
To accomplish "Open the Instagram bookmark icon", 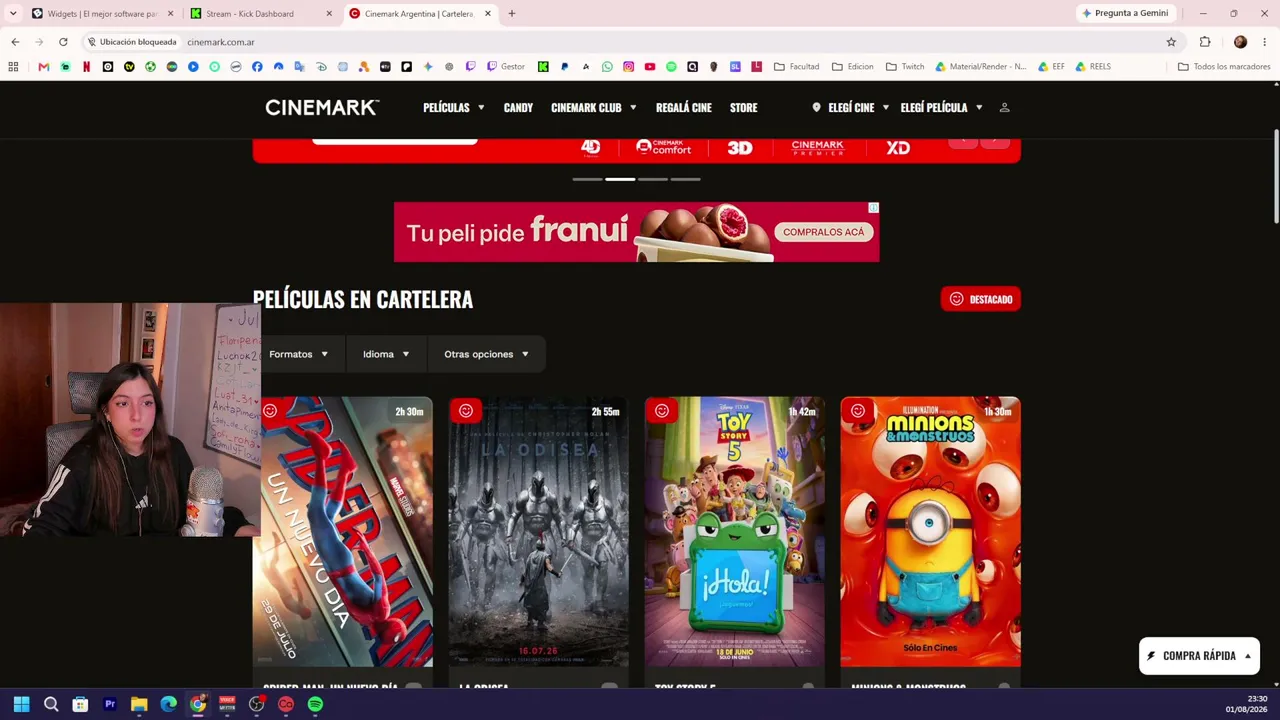I will 628,67.
